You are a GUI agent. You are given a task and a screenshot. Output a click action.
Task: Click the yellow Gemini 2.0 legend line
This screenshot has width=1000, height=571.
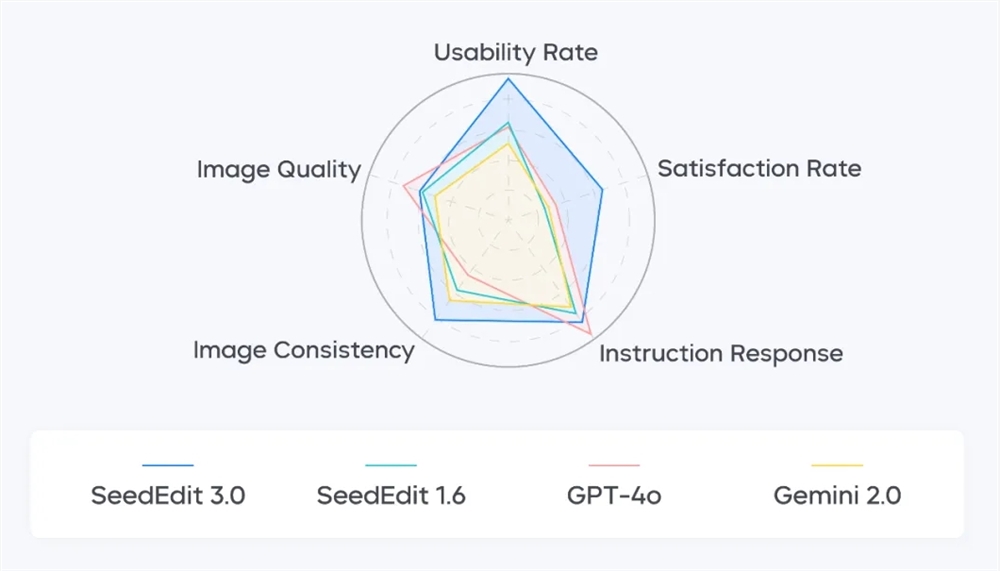point(837,466)
